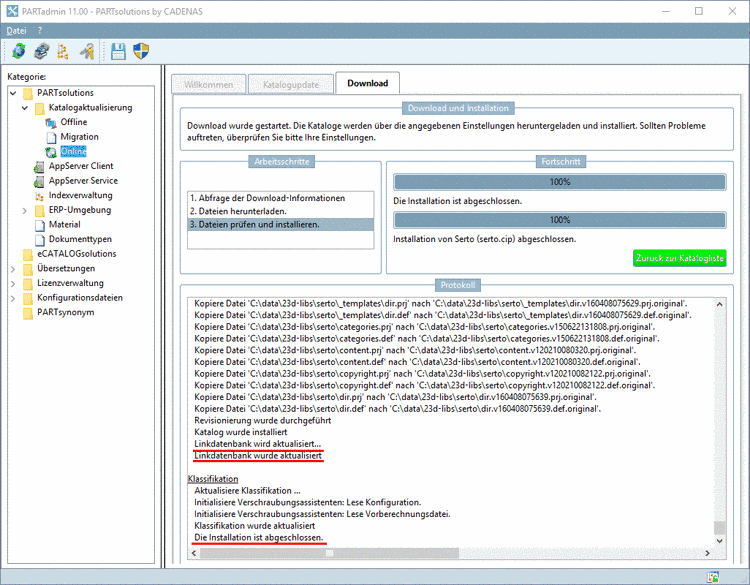Click the Dokumenttypen document icon
Viewport: 750px width, 585px height.
coord(40,240)
